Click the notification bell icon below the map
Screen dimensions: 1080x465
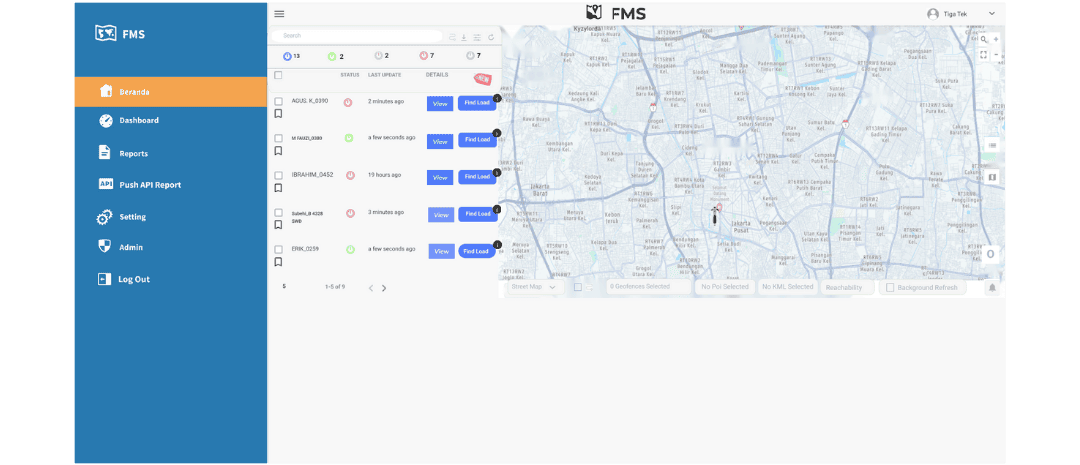[x=992, y=288]
